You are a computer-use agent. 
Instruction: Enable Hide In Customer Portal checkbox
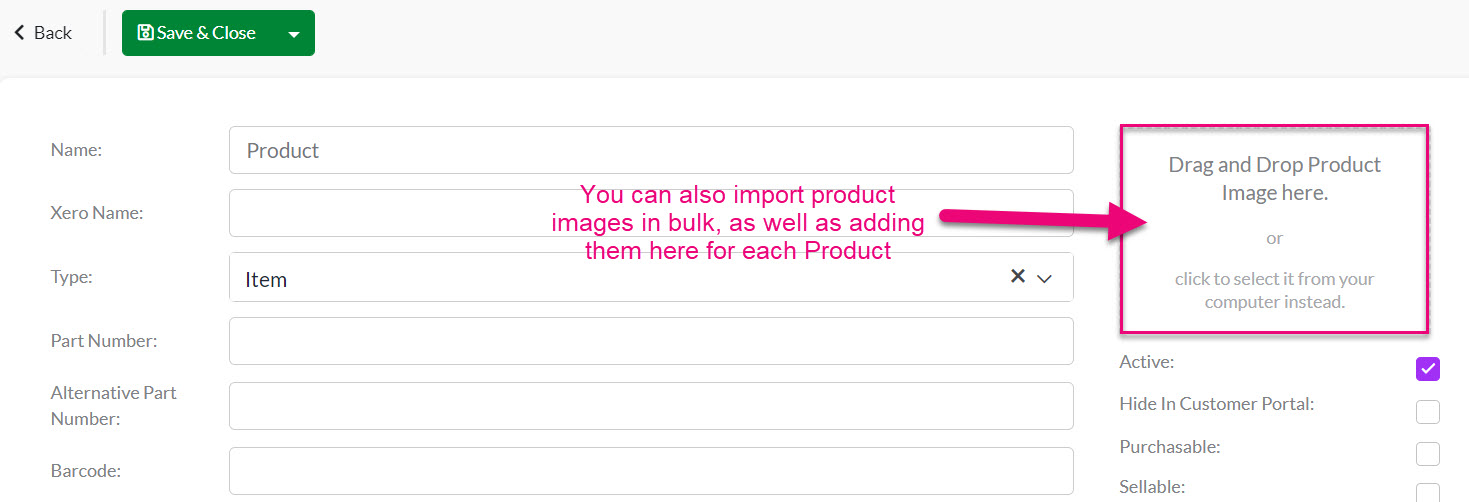click(1428, 412)
